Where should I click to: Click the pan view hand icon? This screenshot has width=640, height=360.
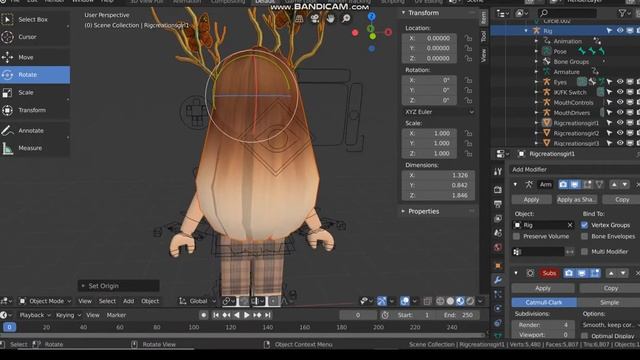click(x=330, y=19)
